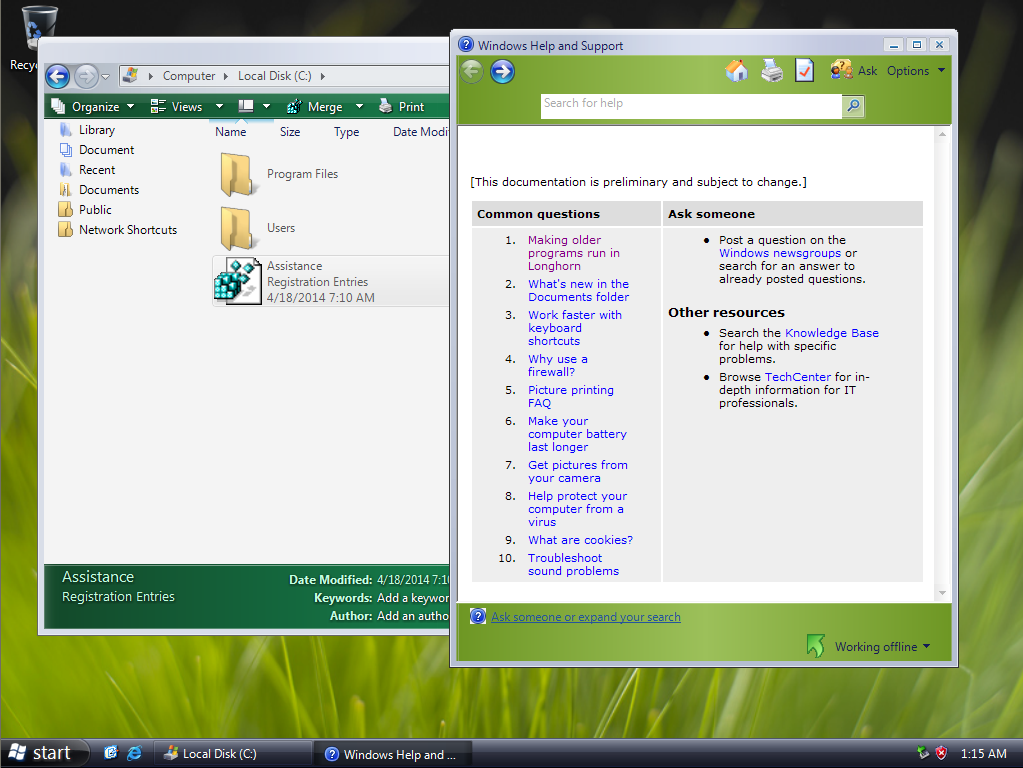Sort by the Size column header
1023x768 pixels.
point(290,132)
